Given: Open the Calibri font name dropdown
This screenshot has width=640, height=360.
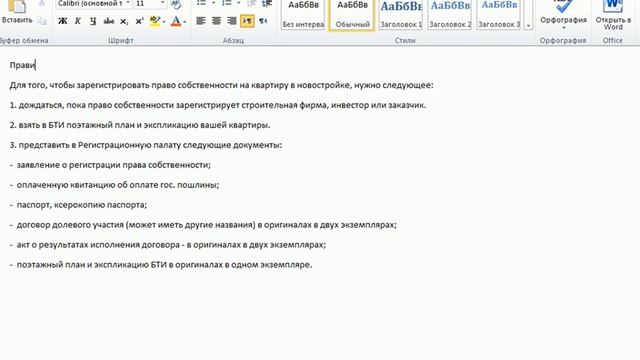Looking at the screenshot, I should click(x=128, y=3).
